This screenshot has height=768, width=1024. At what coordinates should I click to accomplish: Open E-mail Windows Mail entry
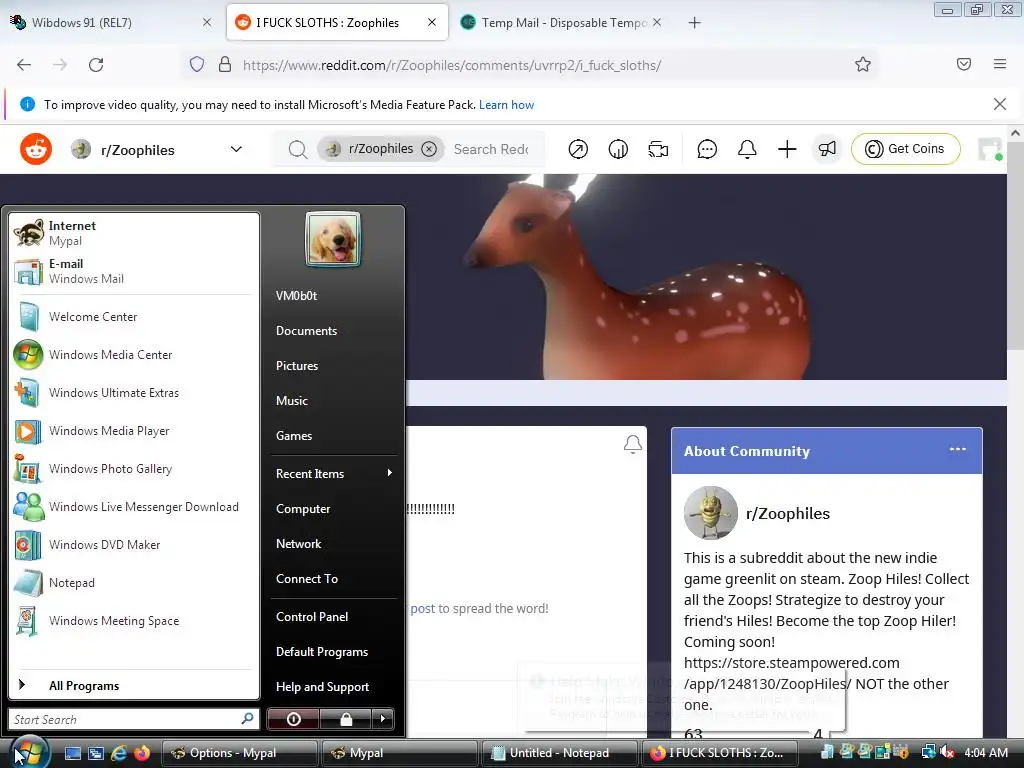coord(134,271)
